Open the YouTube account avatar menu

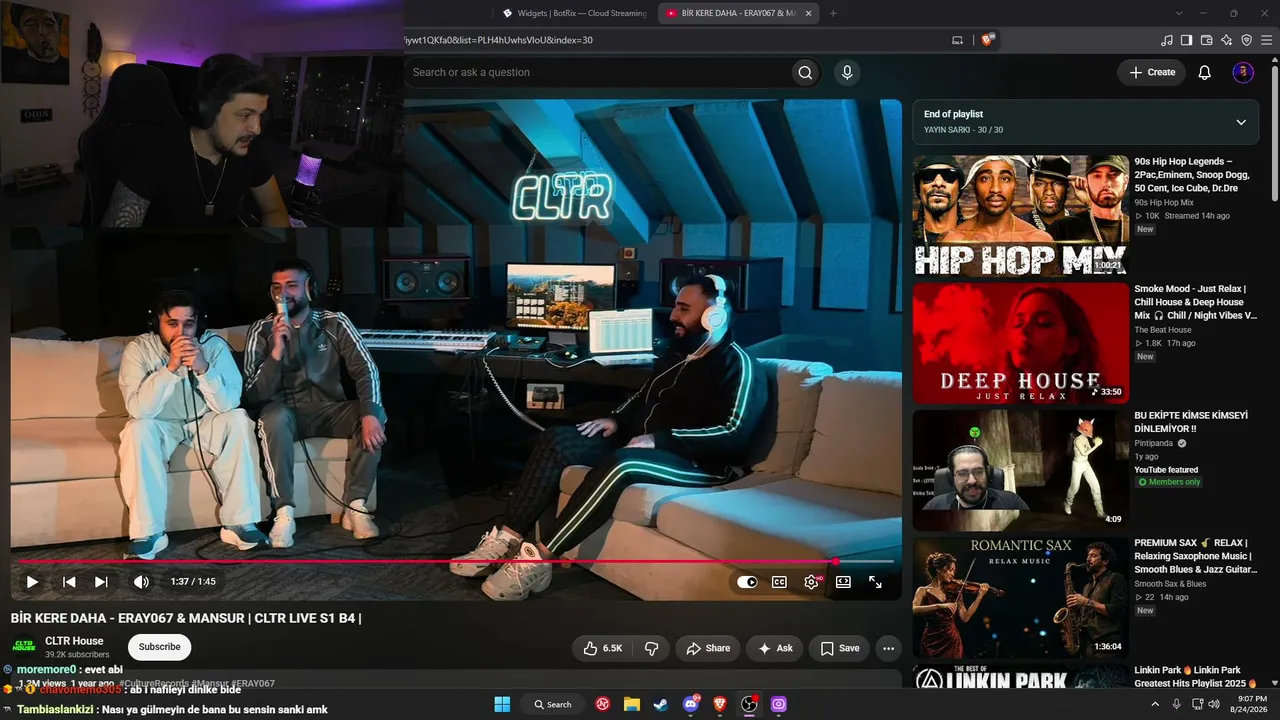[x=1243, y=72]
